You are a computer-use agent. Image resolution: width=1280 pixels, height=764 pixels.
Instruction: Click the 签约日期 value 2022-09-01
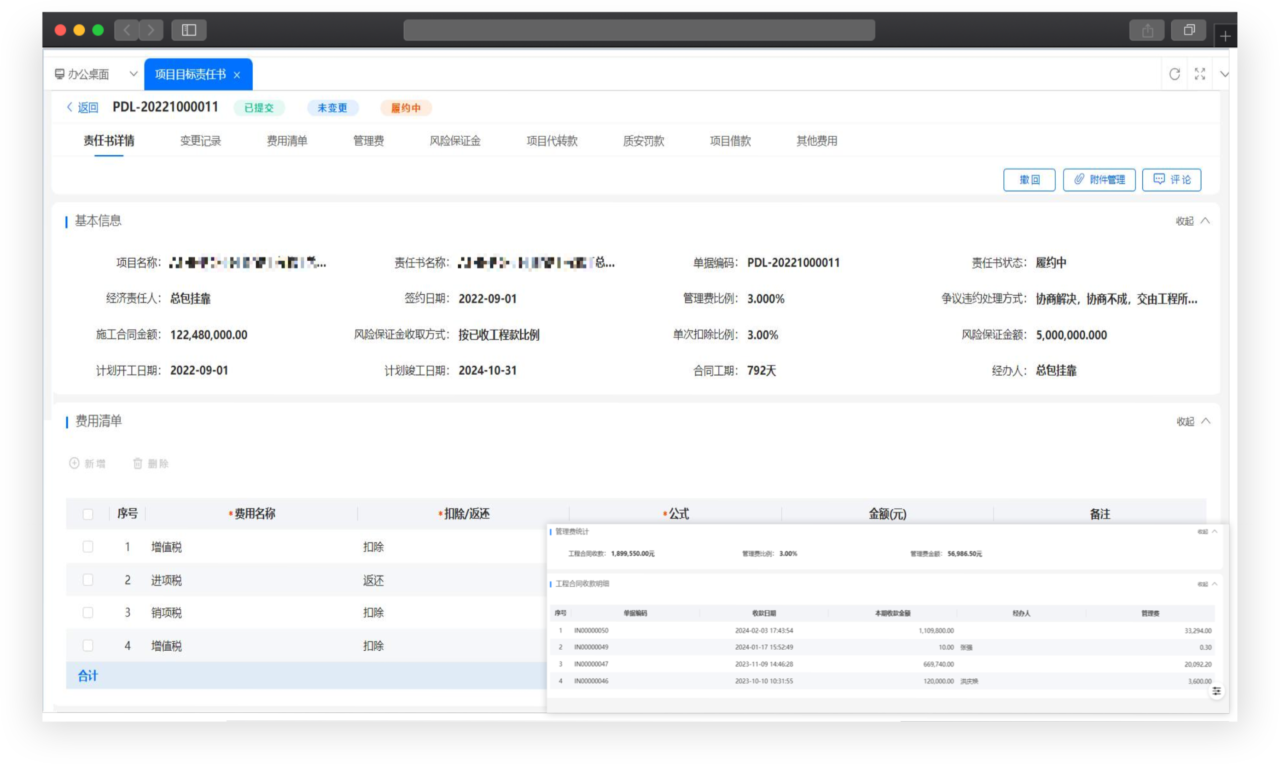488,299
